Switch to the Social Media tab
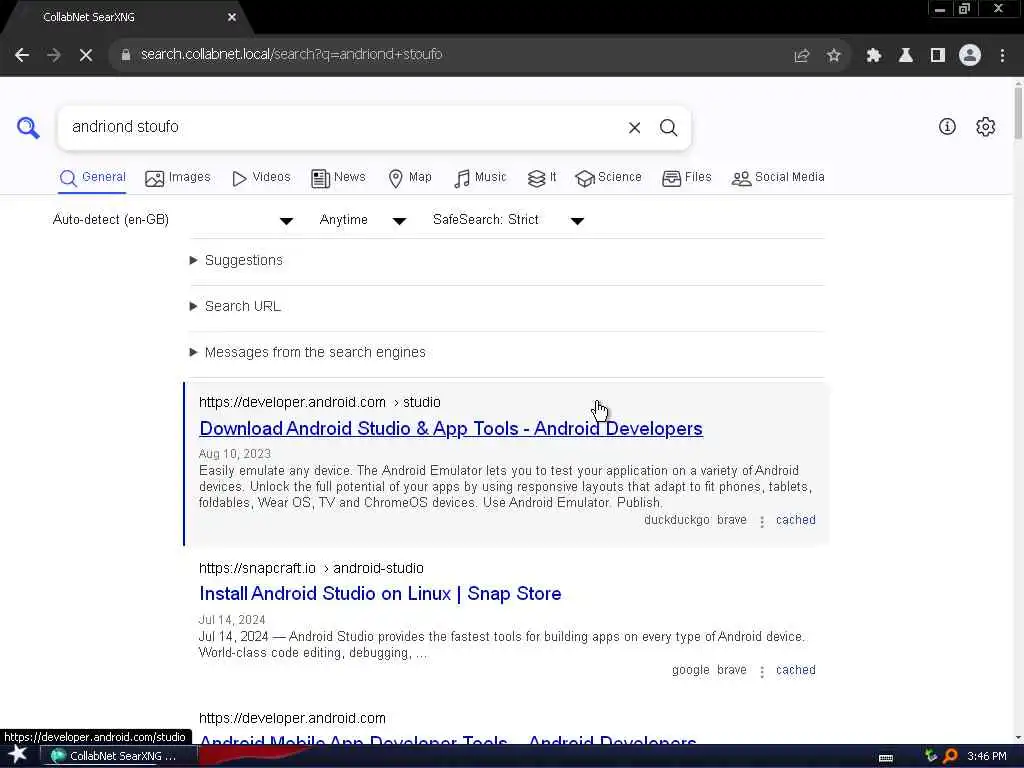Image resolution: width=1024 pixels, height=768 pixels. coord(778,178)
